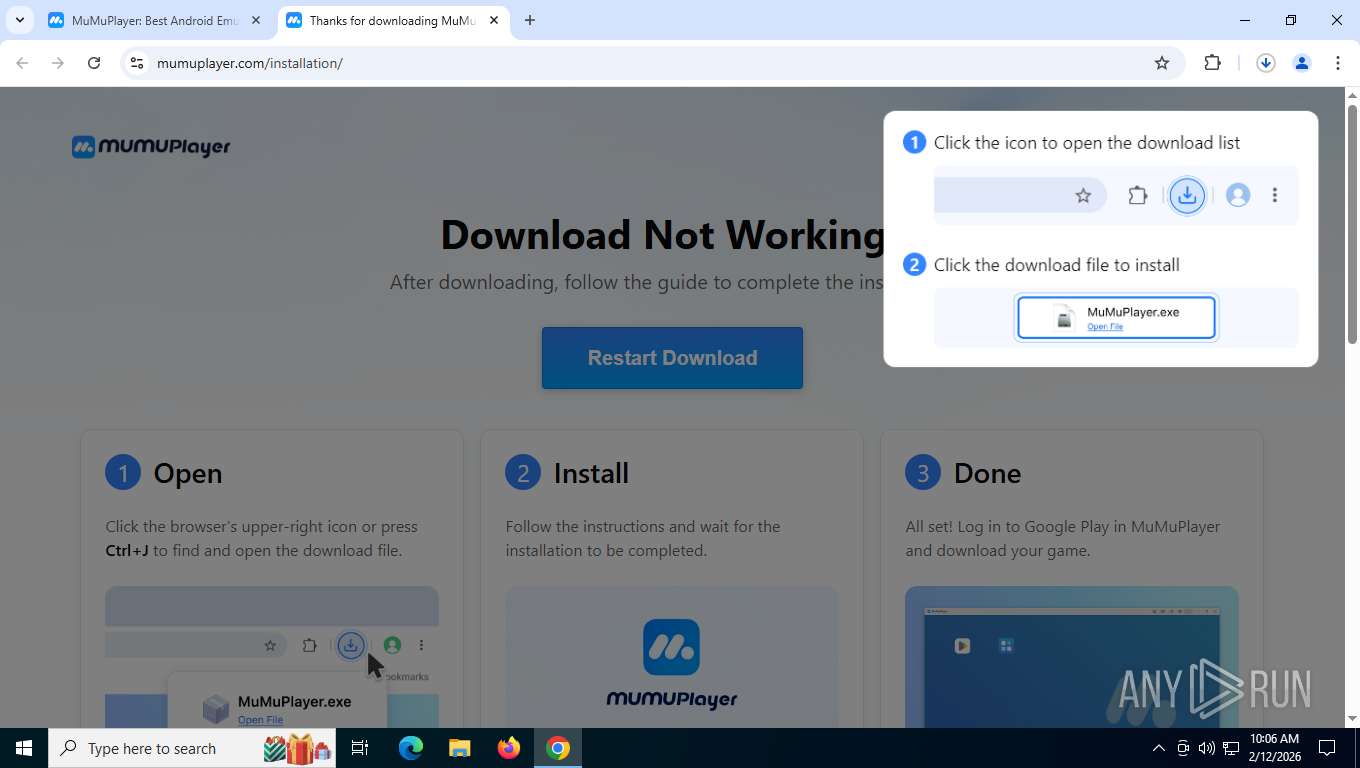
Task: Click download icon in the guide illustration
Action: coord(1187,195)
